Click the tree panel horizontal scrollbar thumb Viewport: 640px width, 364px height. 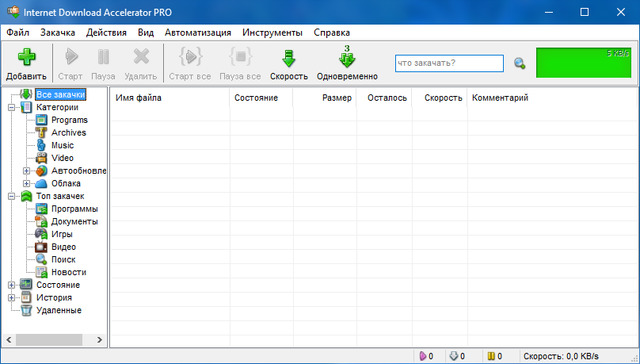pos(49,340)
